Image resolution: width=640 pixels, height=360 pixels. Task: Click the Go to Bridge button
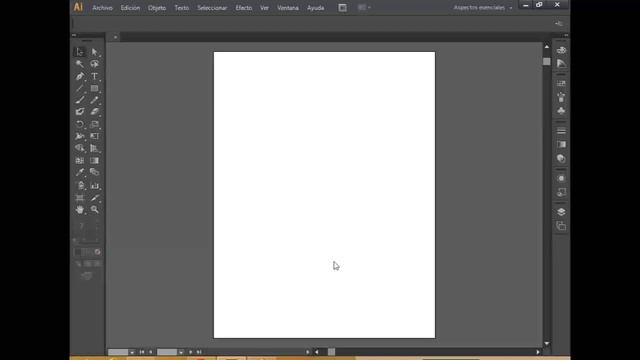(342, 8)
